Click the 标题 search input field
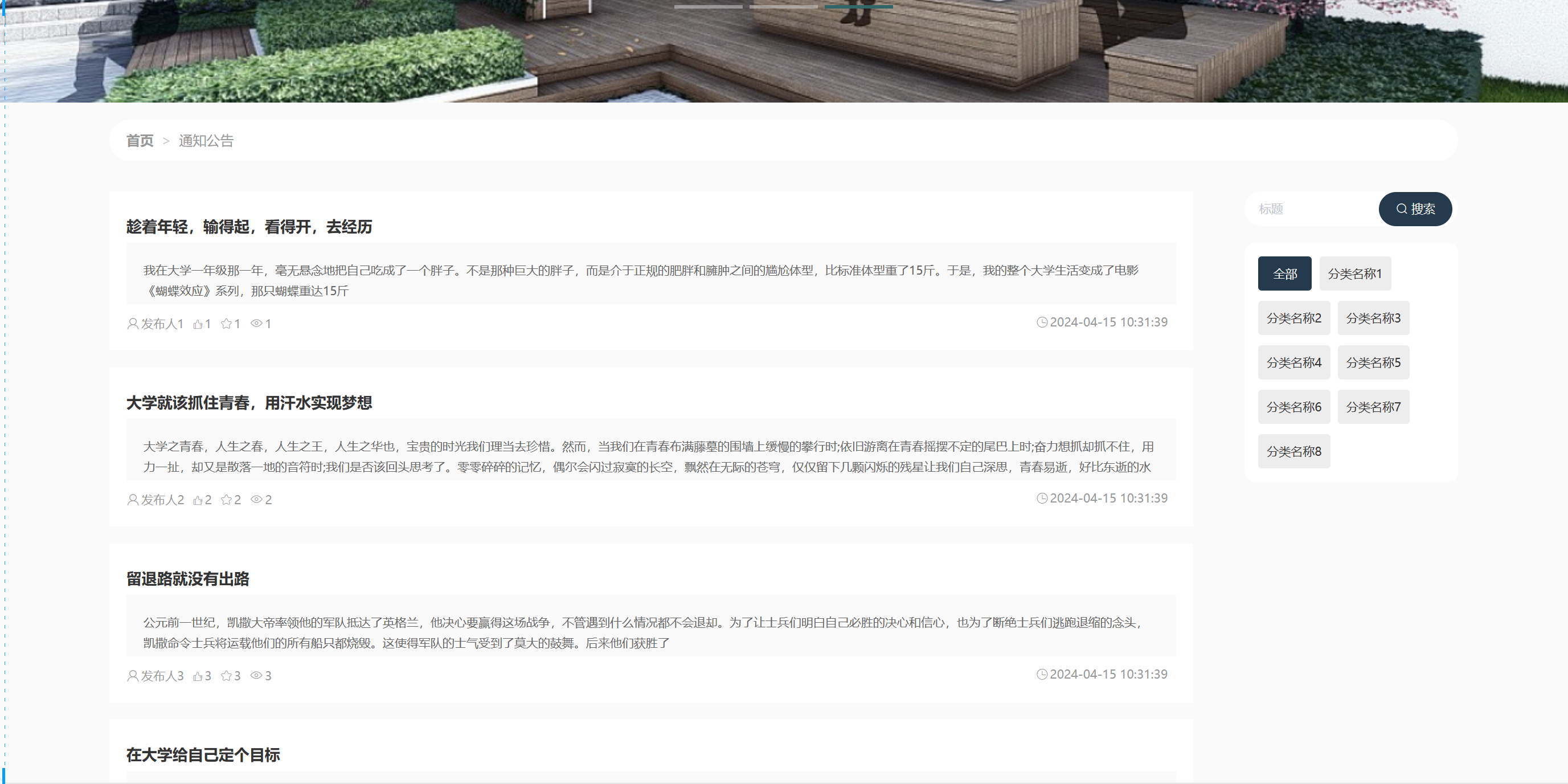 [x=1312, y=210]
